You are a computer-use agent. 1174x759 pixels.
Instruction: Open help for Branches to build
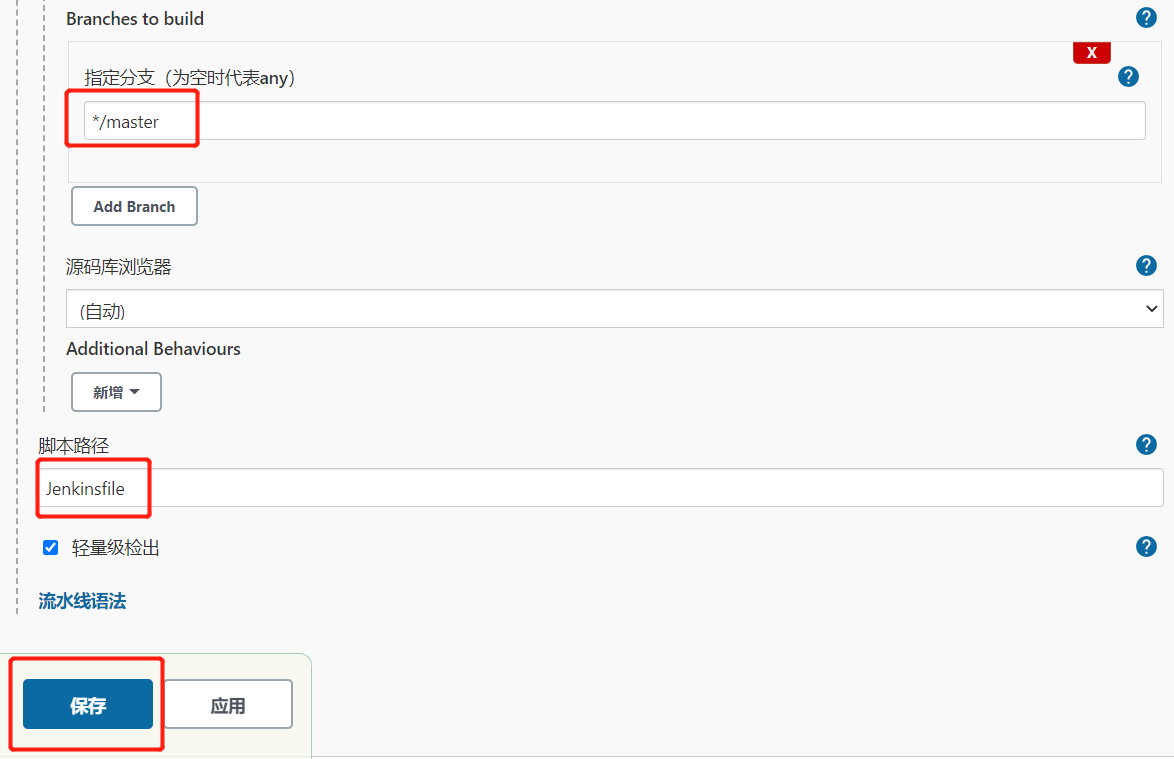click(x=1146, y=18)
